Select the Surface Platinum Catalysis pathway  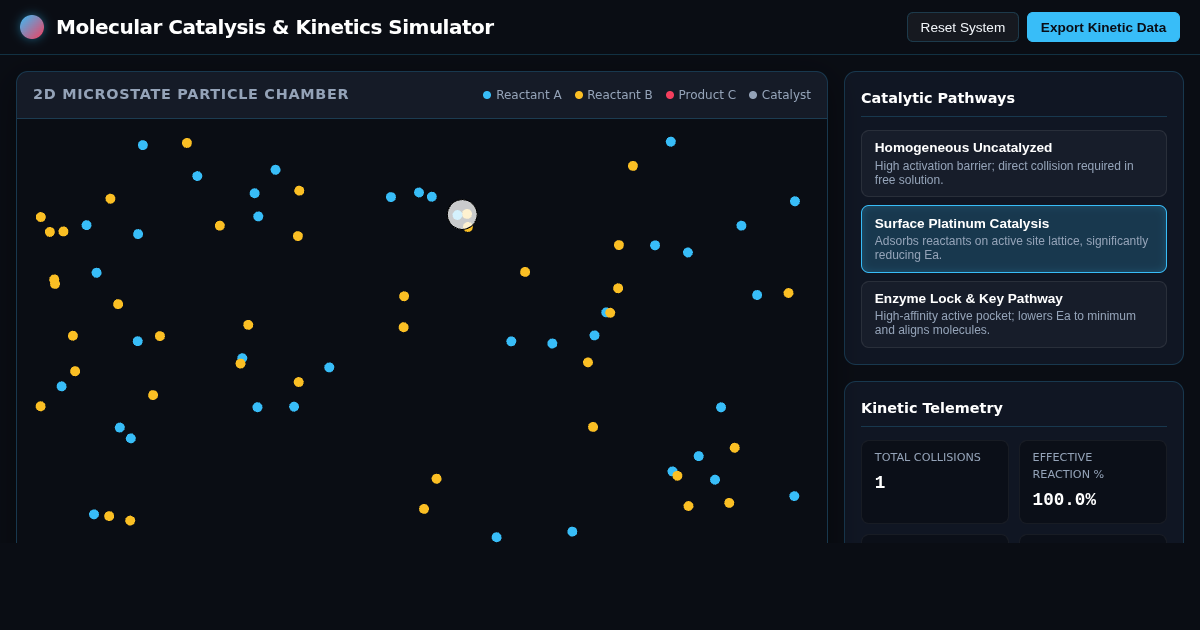point(1014,239)
